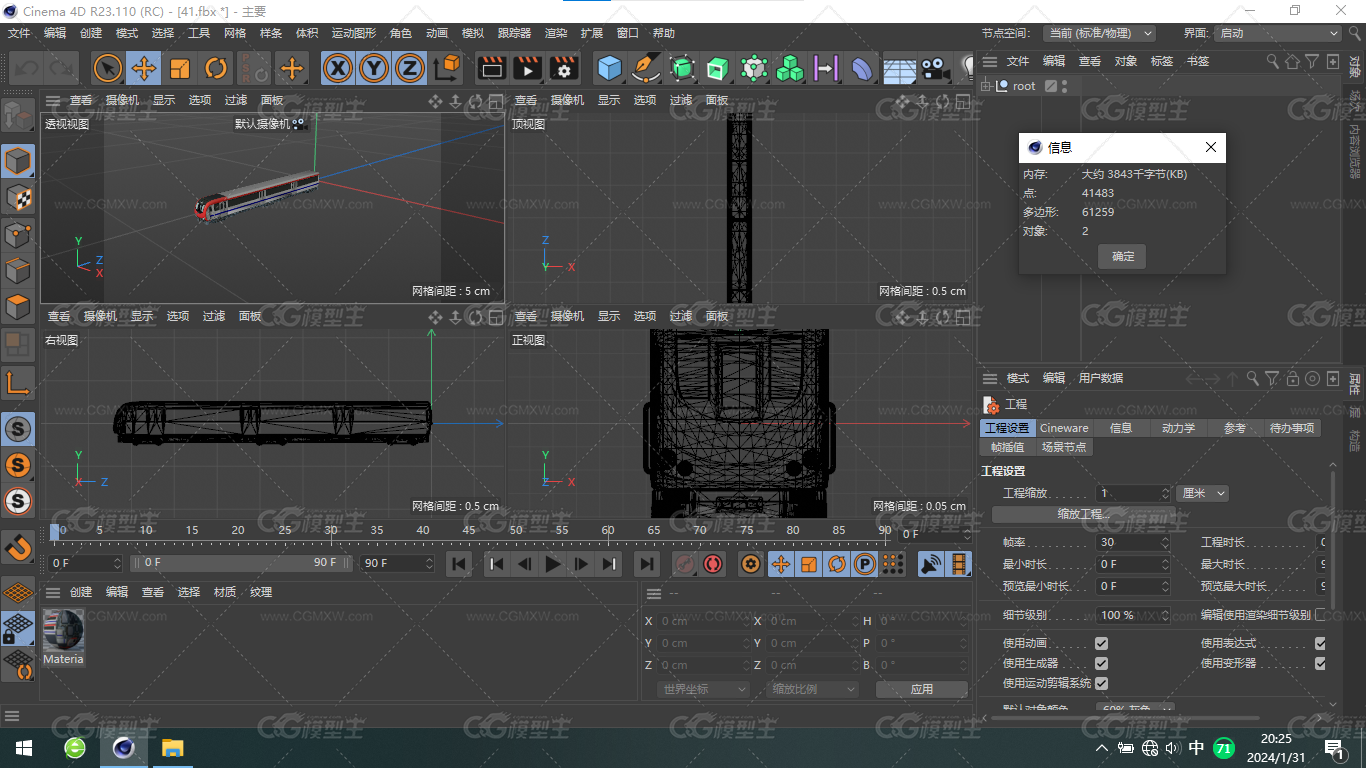Render the active view

(491, 68)
